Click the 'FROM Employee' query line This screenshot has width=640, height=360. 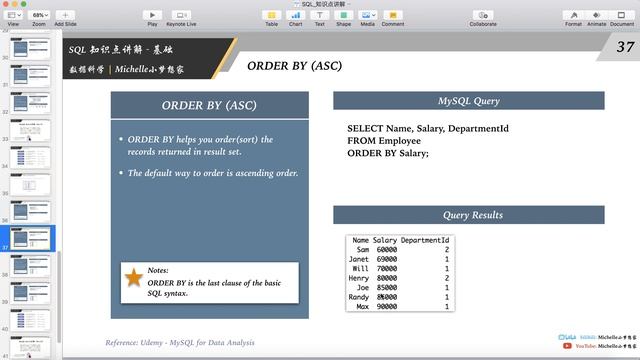tap(384, 141)
